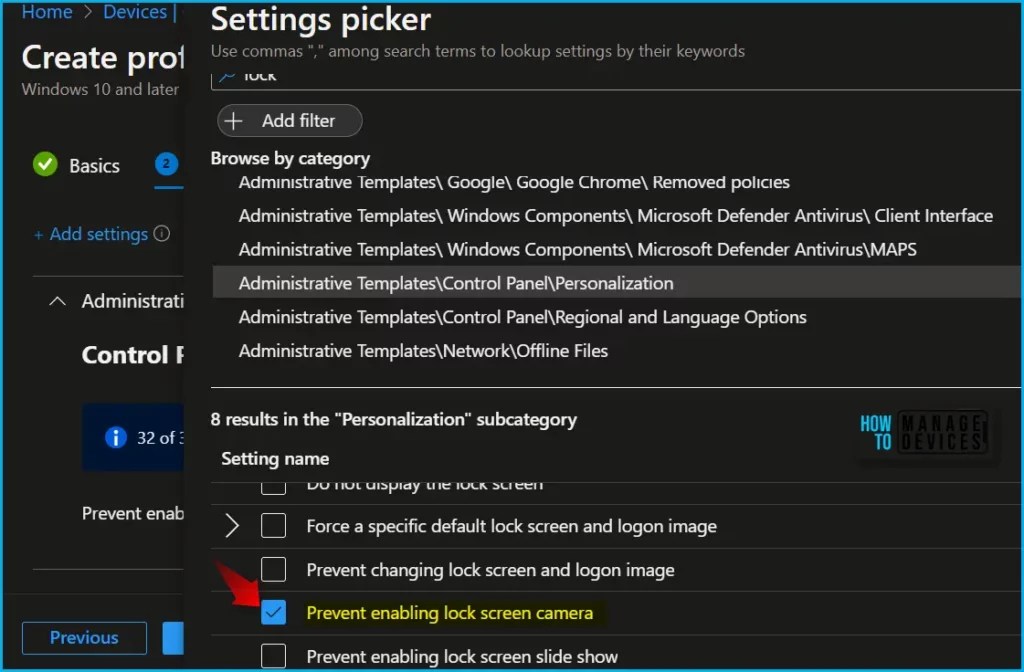Check Prevent changing lock screen and logon image
This screenshot has width=1024, height=672.
[x=273, y=570]
